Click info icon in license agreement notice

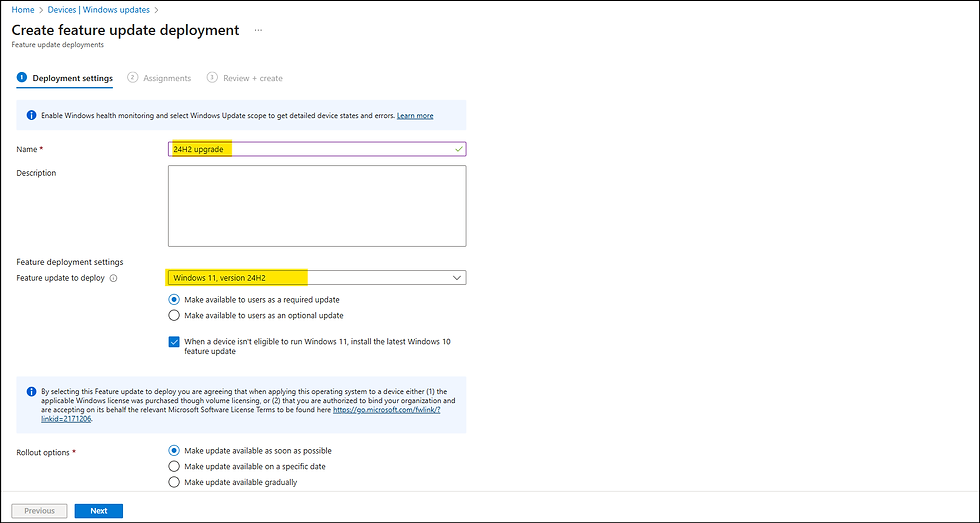(x=31, y=392)
